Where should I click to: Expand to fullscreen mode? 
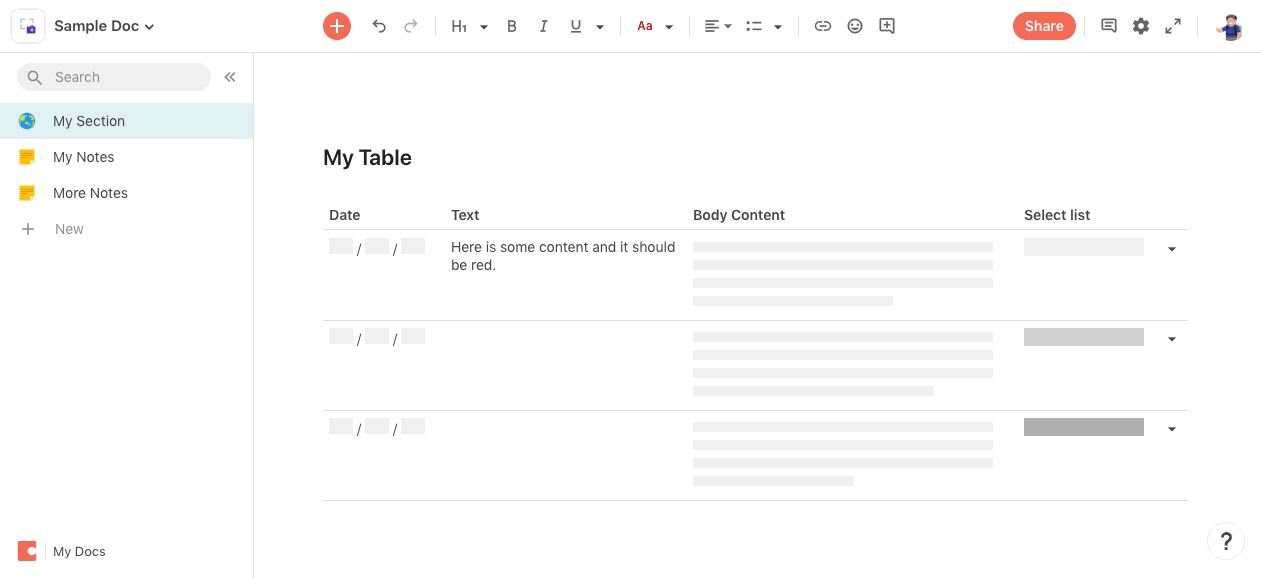click(x=1173, y=26)
